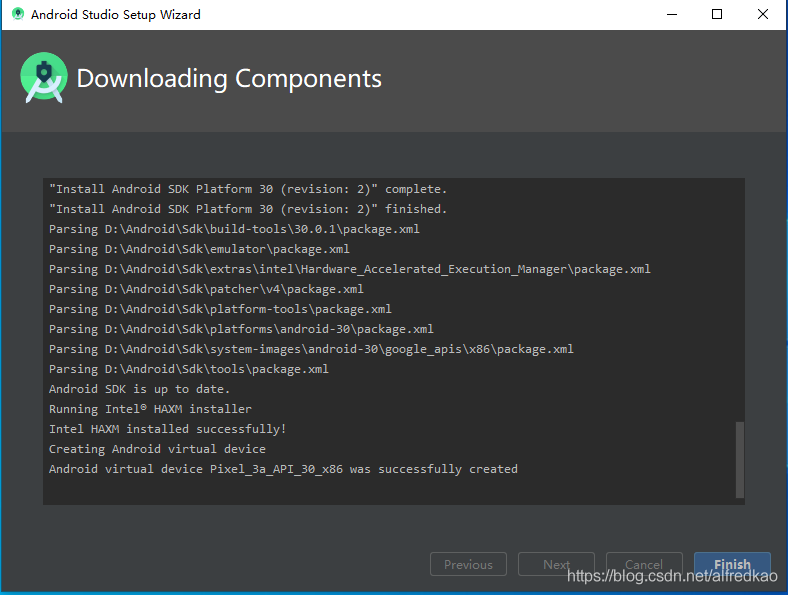Click the log panel vertical scrollbar thumb
The image size is (788, 595).
pos(740,460)
